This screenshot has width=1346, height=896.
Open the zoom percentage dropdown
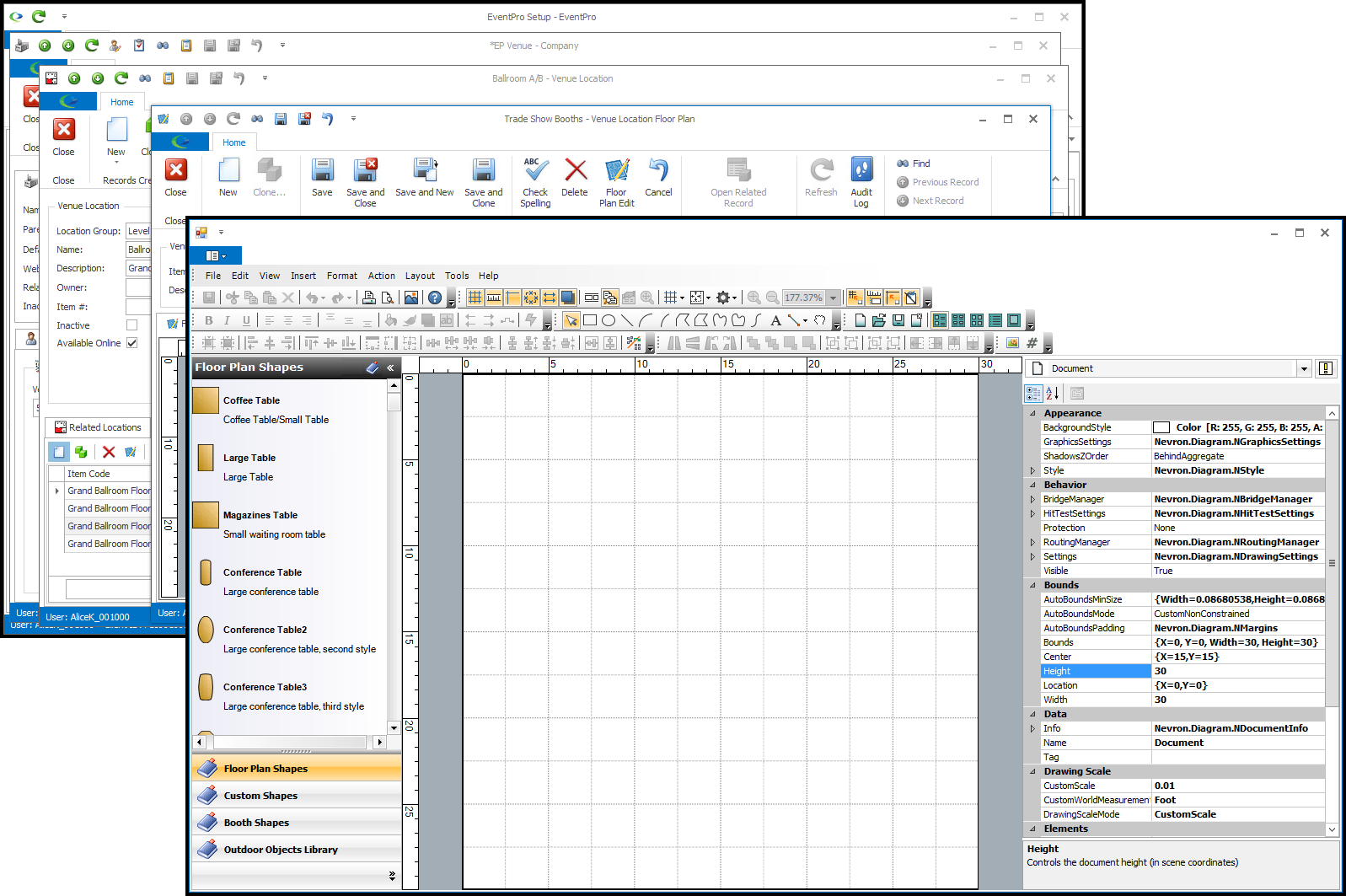(x=833, y=298)
